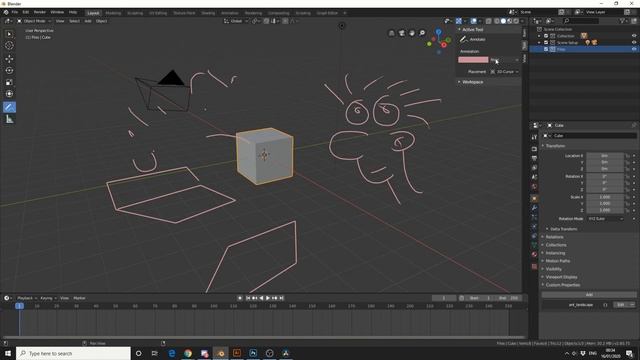Toggle viewport overlays button
Image resolution: width=640 pixels, height=360 pixels.
pyautogui.click(x=473, y=21)
